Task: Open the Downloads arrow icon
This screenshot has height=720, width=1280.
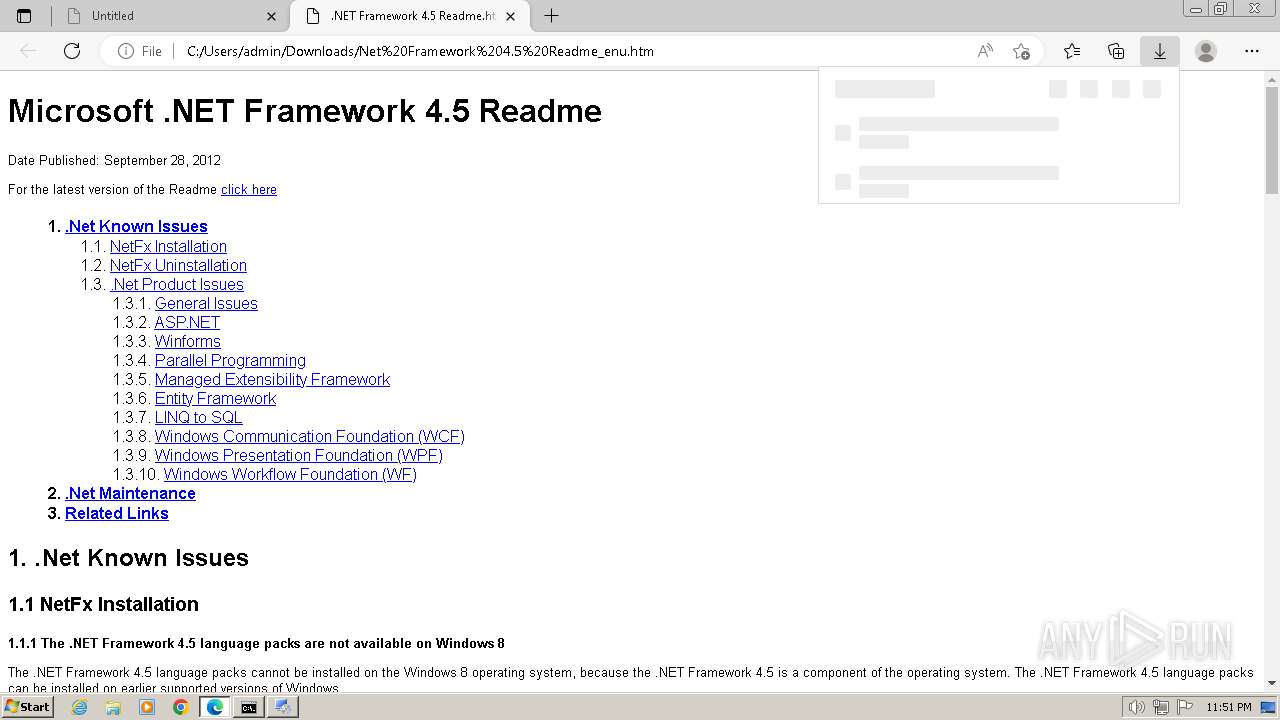Action: pos(1160,51)
